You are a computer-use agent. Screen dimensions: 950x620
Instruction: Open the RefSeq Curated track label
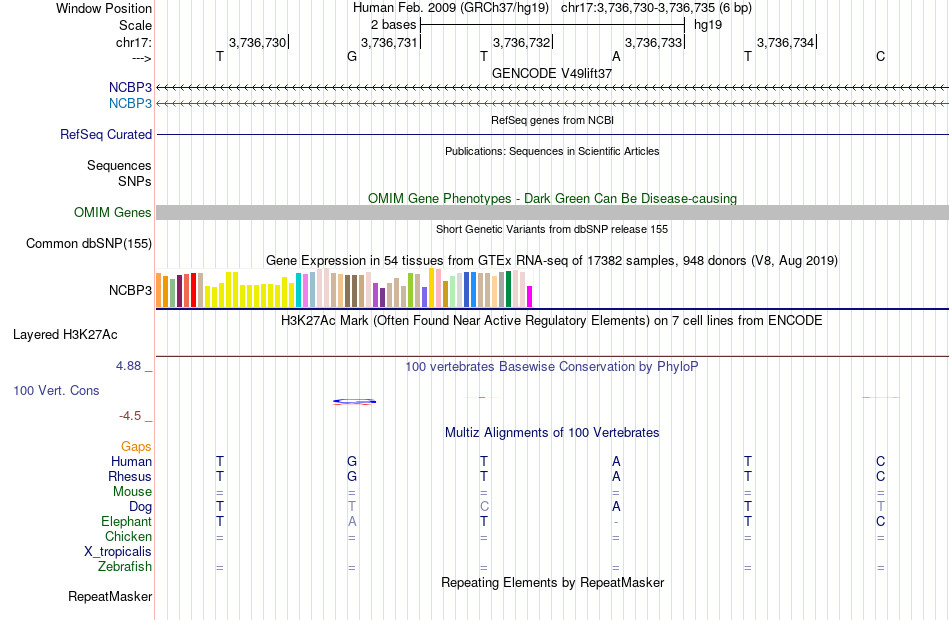point(106,135)
